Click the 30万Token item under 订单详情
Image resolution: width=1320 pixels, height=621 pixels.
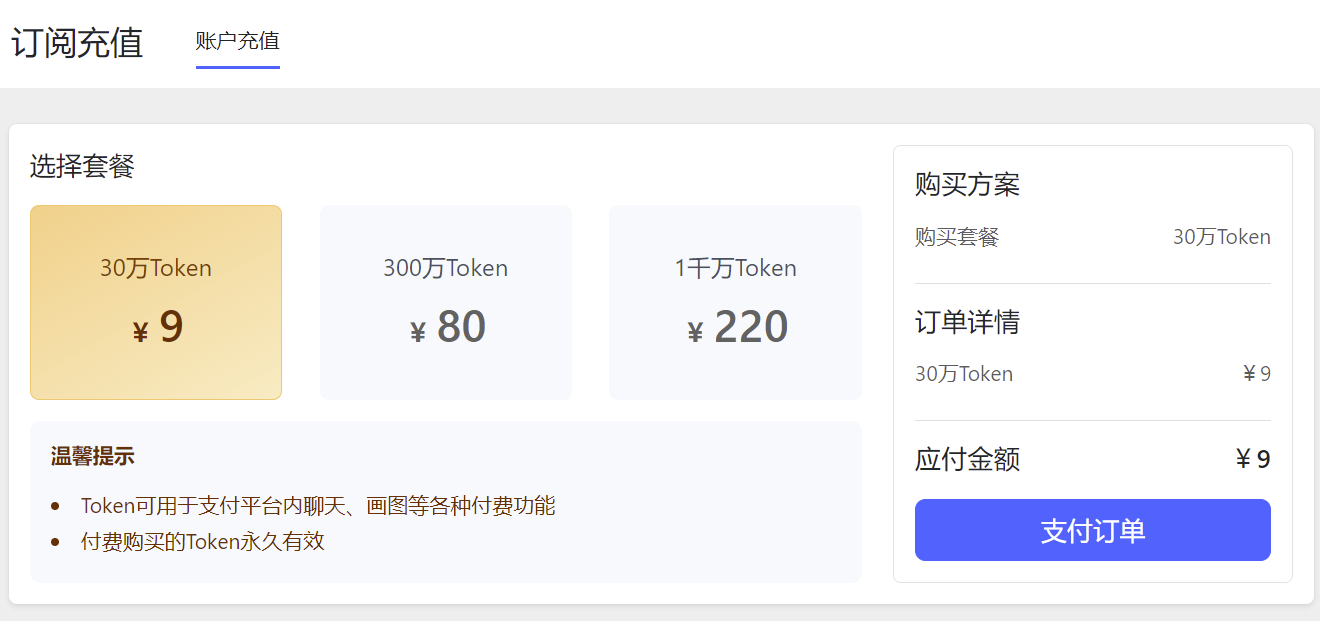click(x=964, y=374)
